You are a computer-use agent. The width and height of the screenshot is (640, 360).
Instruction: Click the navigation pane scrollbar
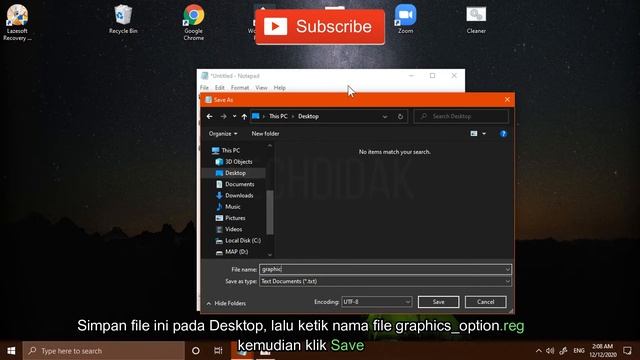click(x=270, y=212)
